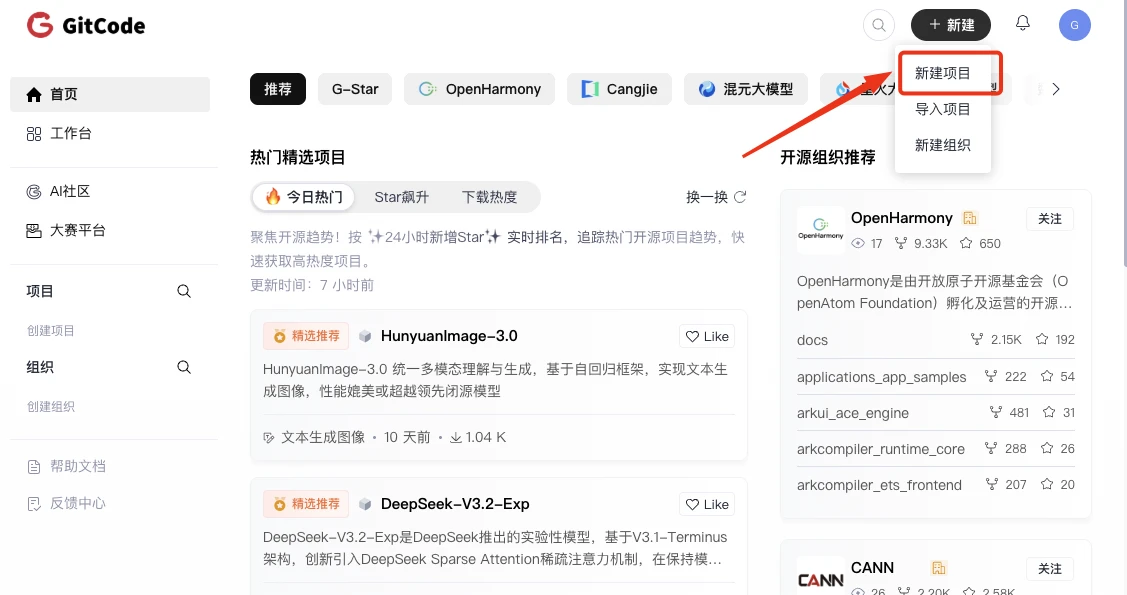Follow the OpenHarmony organization via 关注
The height and width of the screenshot is (595, 1127).
1049,218
